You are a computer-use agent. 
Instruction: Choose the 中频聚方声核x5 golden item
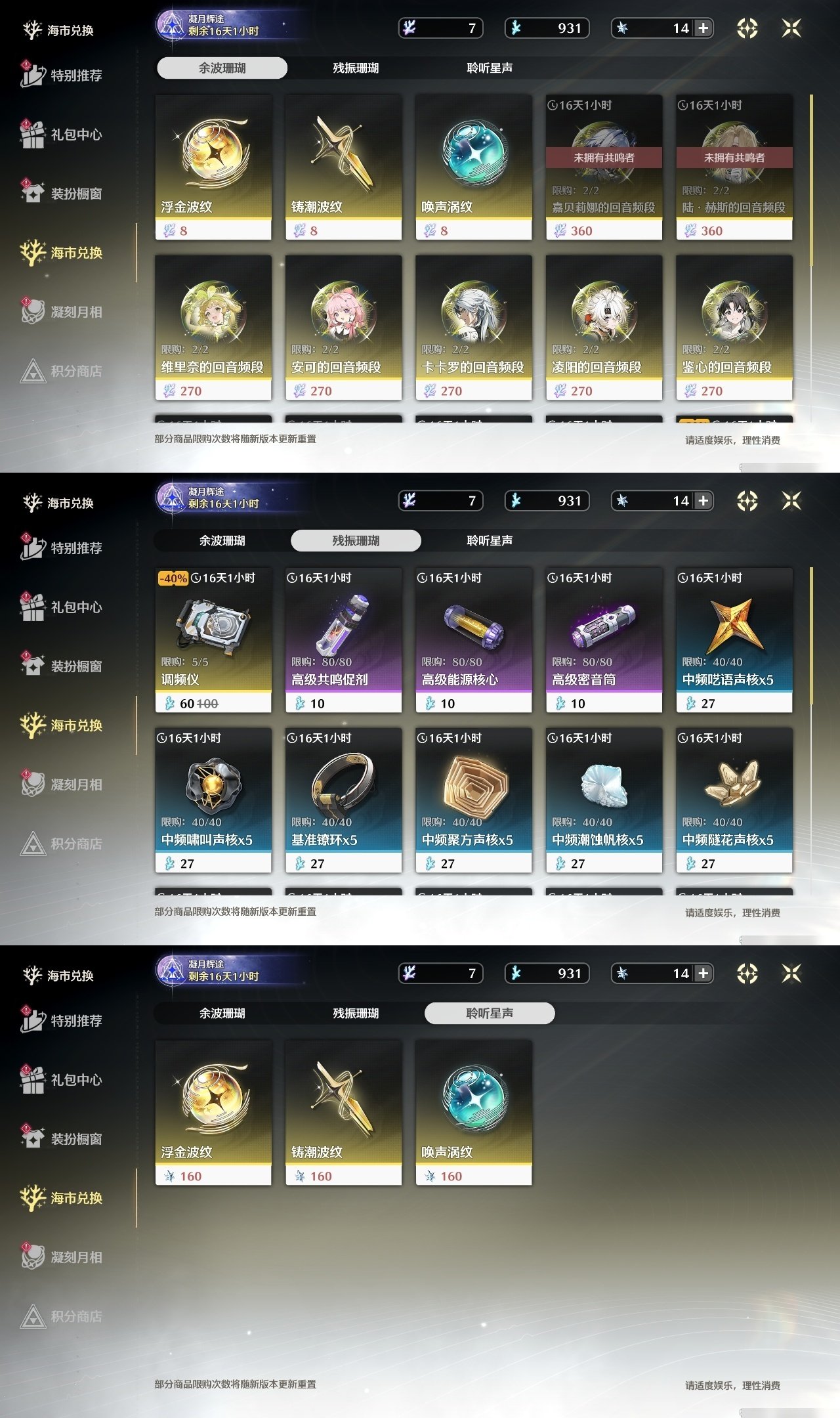tap(474, 800)
